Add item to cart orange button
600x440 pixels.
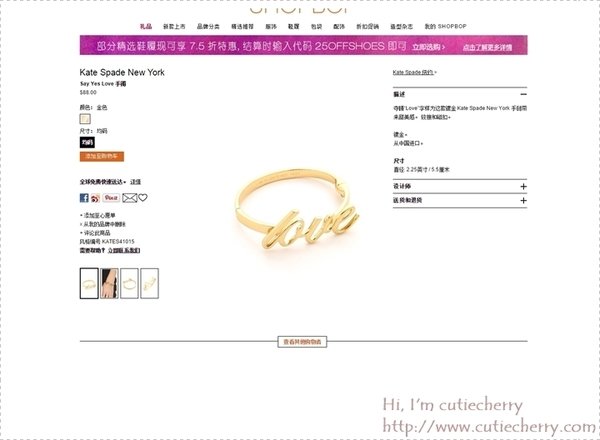[102, 156]
